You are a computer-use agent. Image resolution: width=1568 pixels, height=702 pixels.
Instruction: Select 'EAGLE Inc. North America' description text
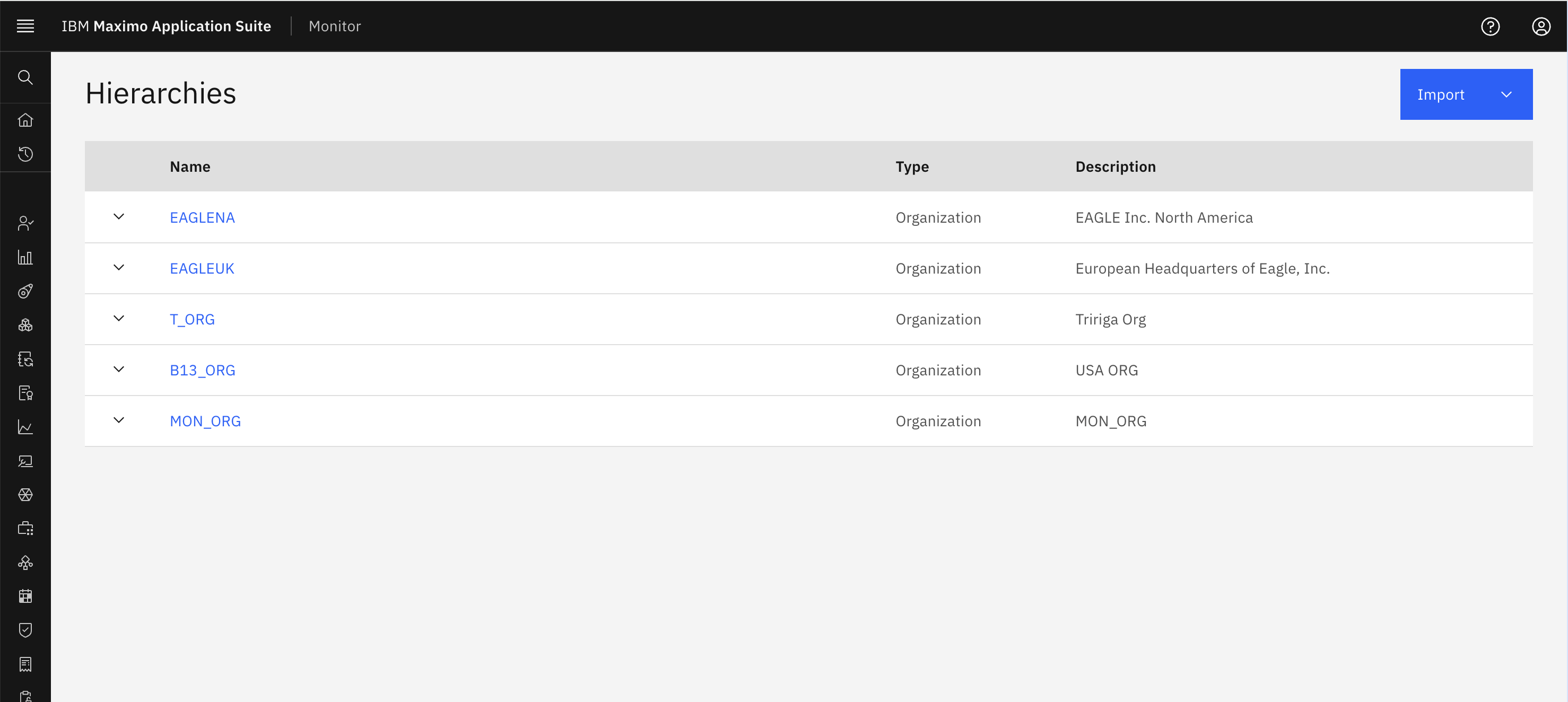click(1164, 217)
